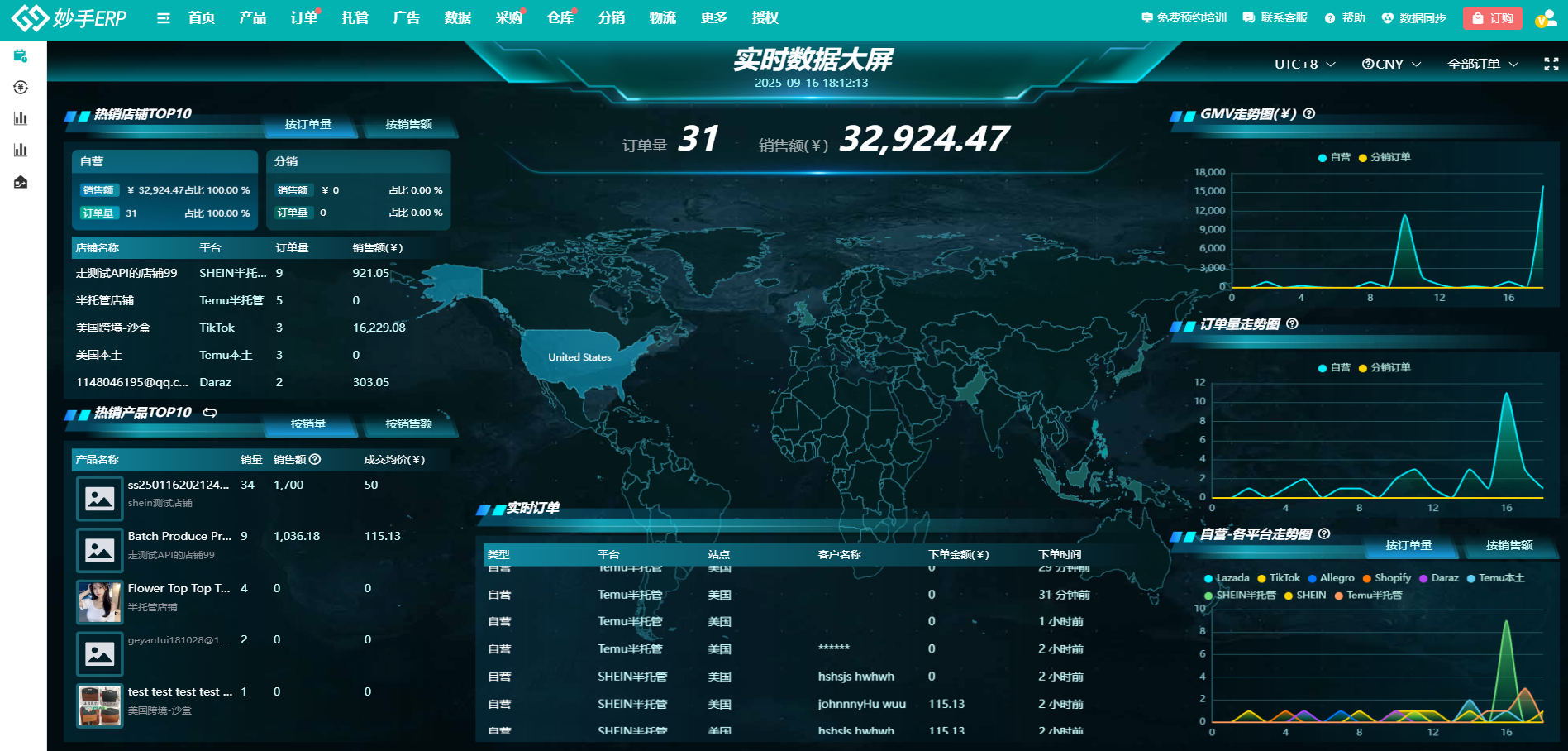Image resolution: width=1568 pixels, height=751 pixels.
Task: Open the 仓库 menu
Action: click(560, 18)
